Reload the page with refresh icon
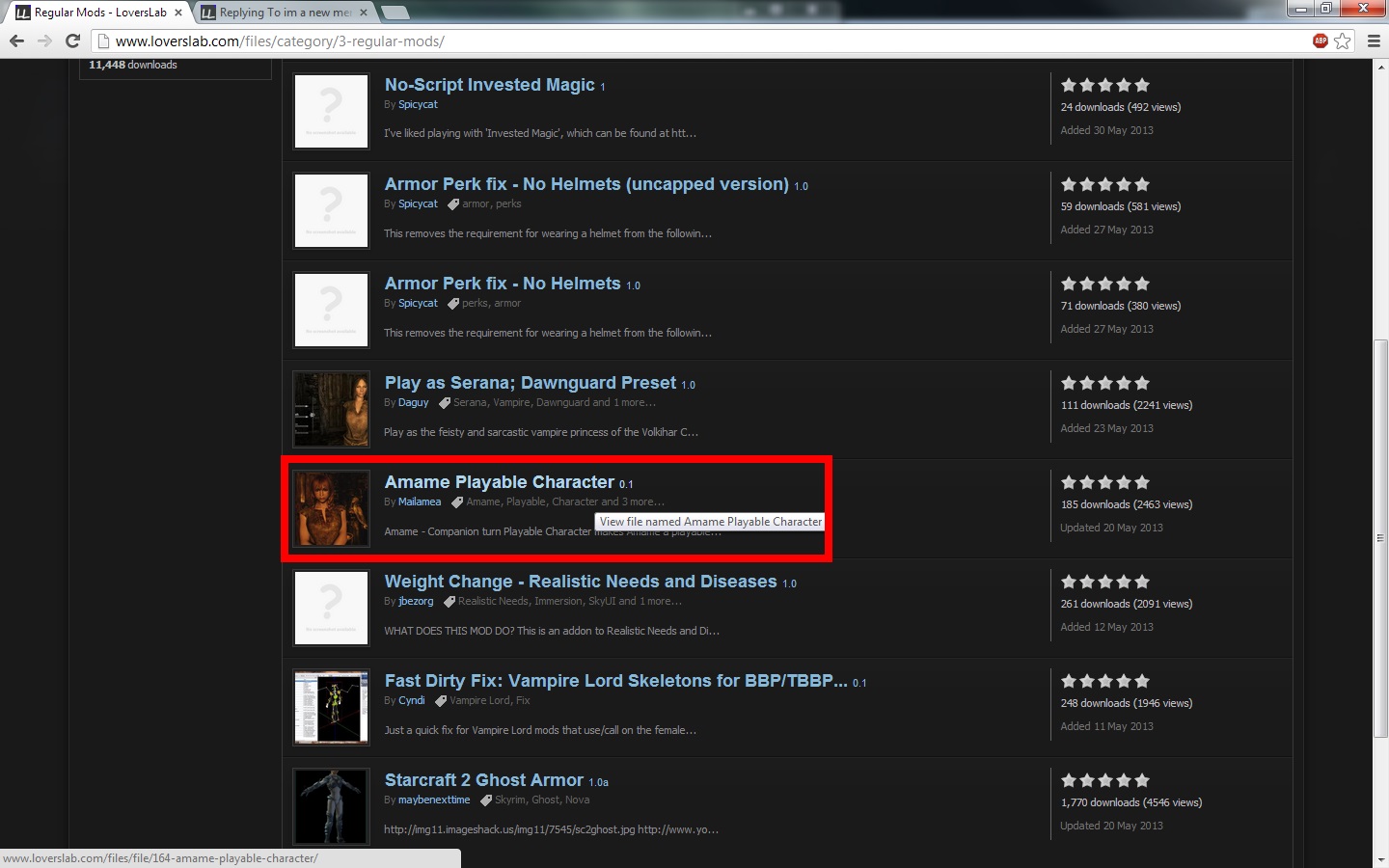The image size is (1389, 868). [x=72, y=41]
